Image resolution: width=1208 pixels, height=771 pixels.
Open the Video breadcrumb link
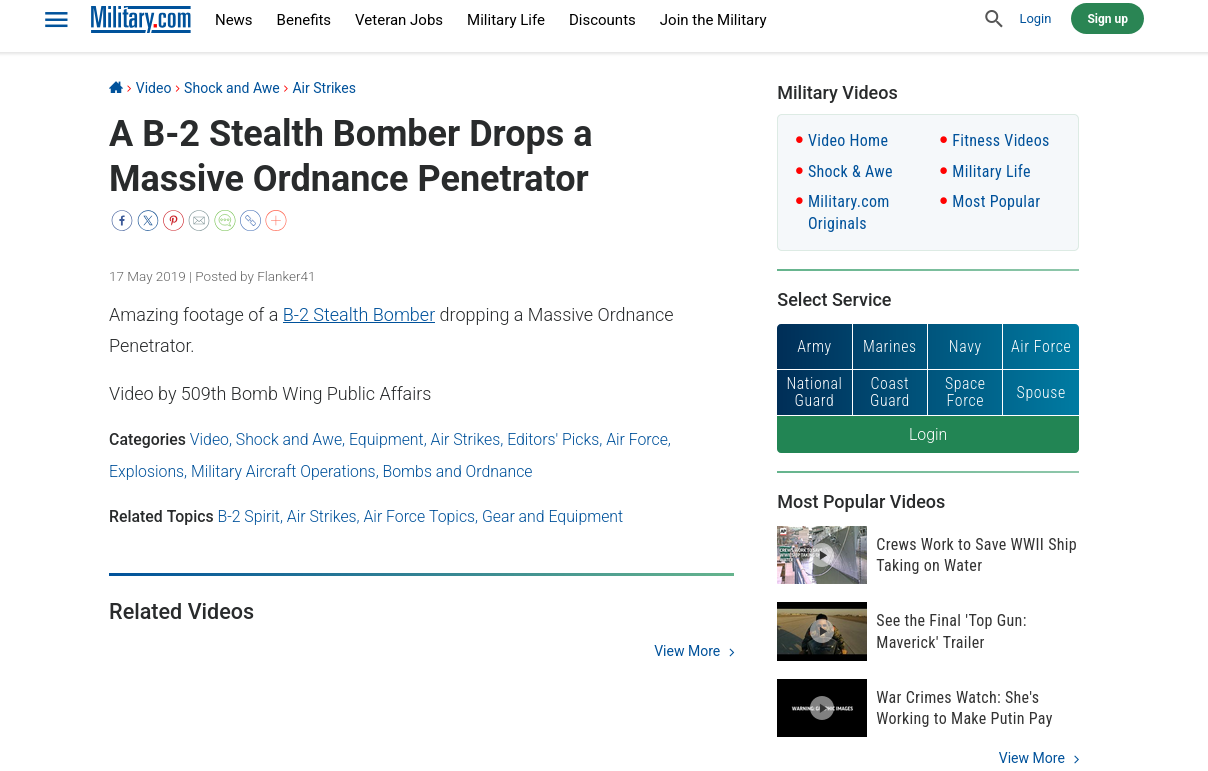(154, 88)
